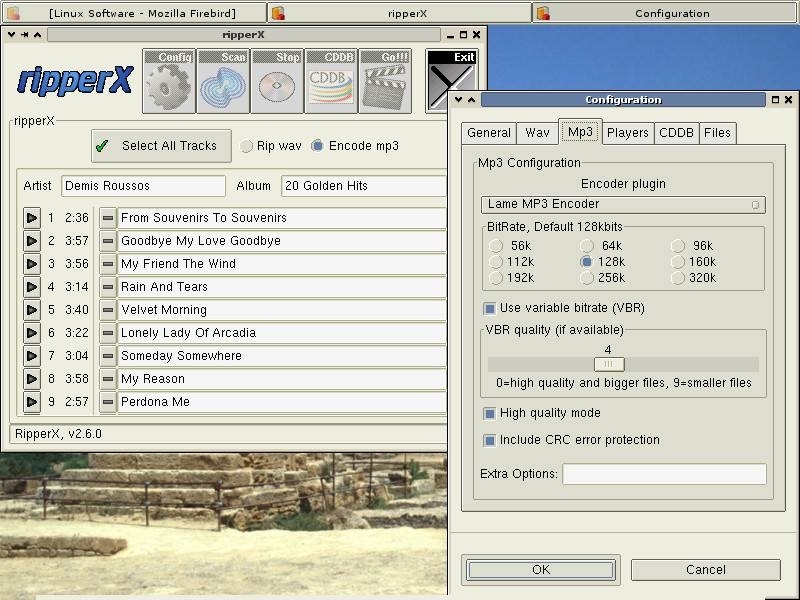Click the shade-up arrow on ripperX title bar
Viewport: 800px width, 600px height.
(37, 35)
